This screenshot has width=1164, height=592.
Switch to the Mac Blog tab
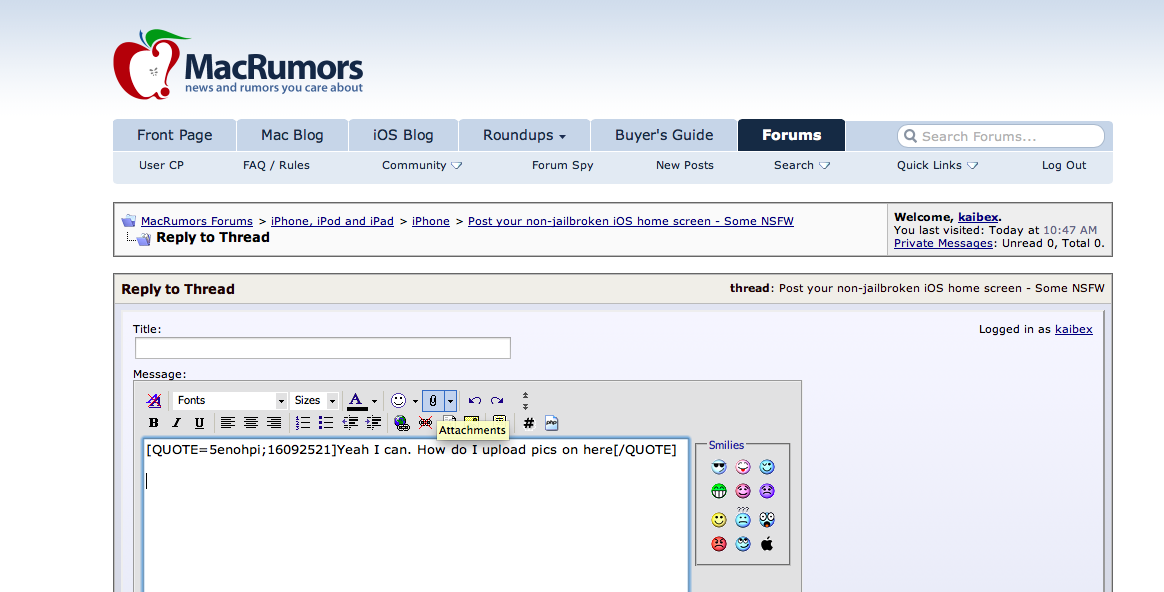tap(292, 135)
